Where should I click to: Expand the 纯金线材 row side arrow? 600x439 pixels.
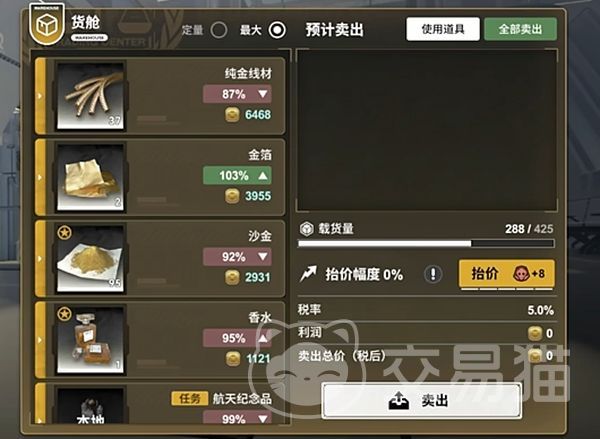coord(40,96)
